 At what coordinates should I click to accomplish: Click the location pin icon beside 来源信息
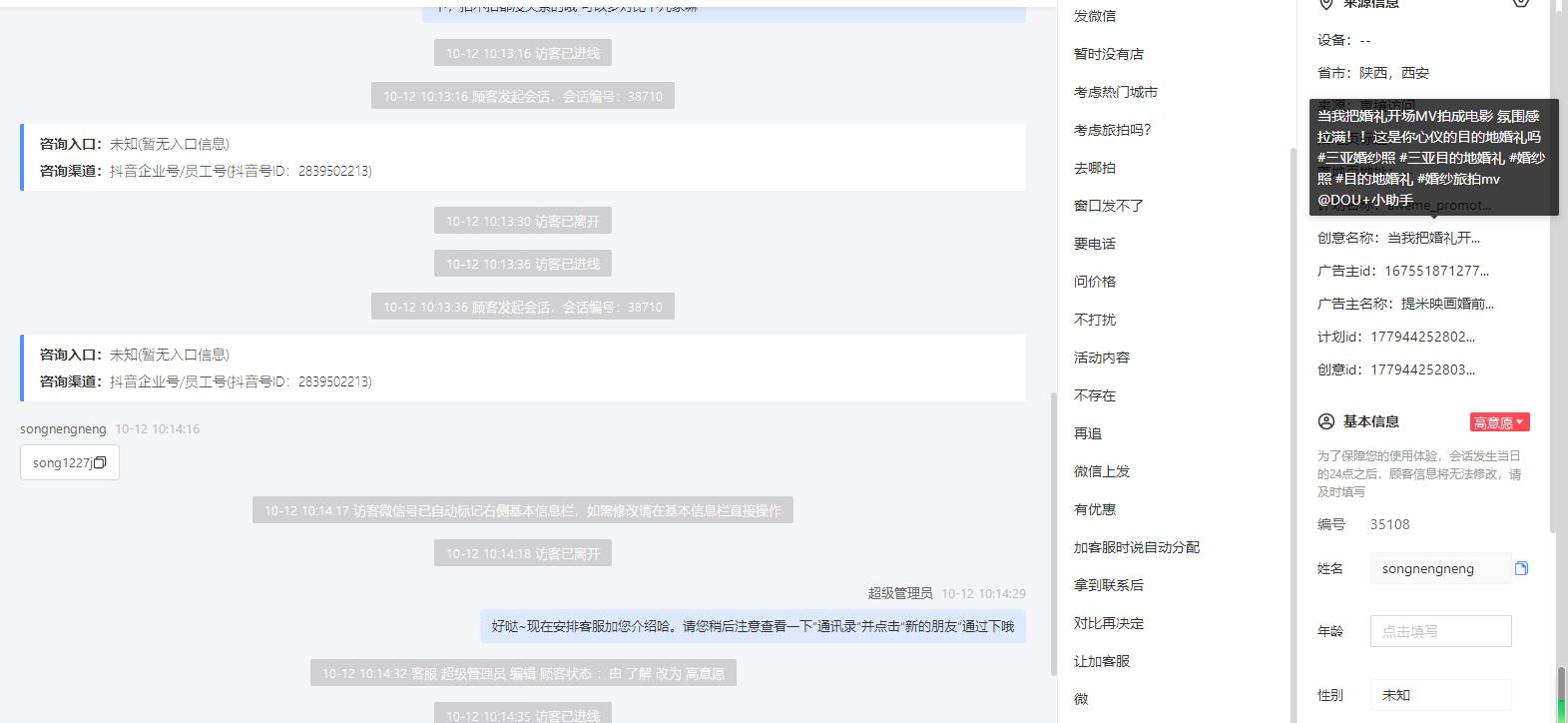click(x=1326, y=4)
